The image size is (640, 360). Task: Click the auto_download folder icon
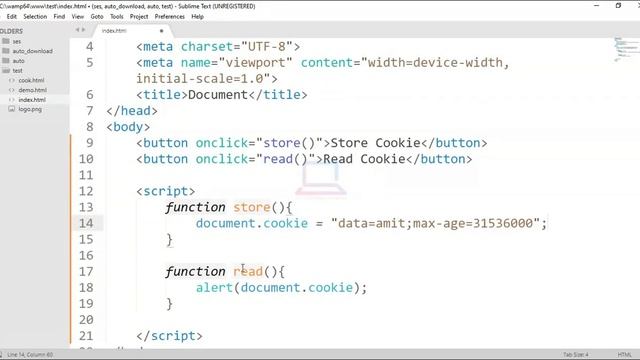(6, 51)
